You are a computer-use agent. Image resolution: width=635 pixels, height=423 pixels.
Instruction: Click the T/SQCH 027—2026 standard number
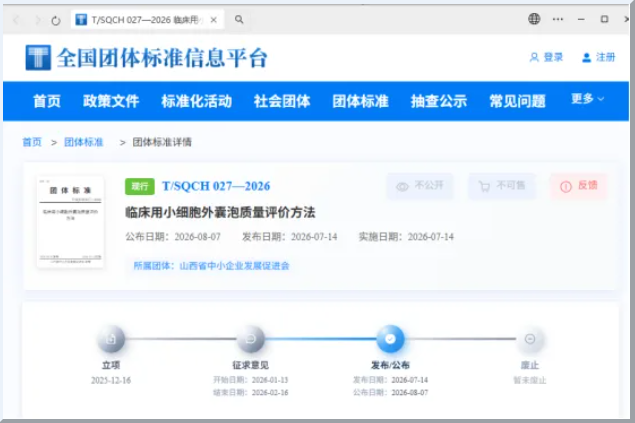216,186
